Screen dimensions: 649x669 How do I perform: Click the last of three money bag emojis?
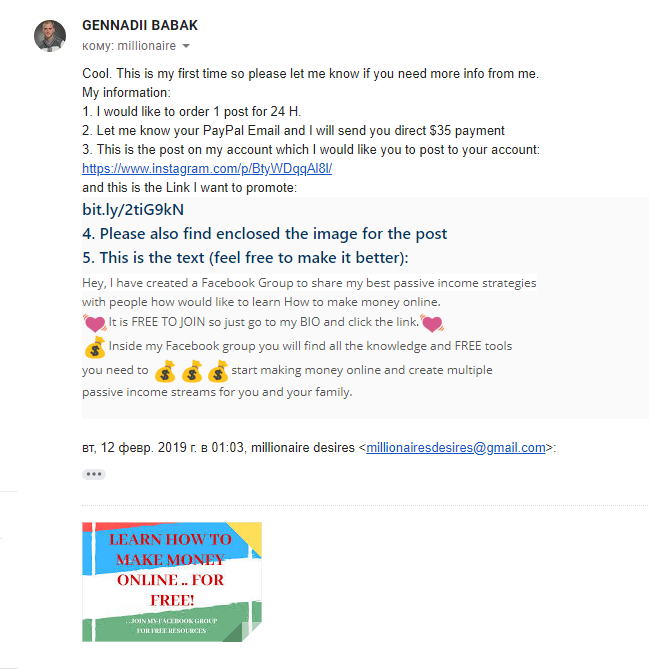tap(218, 371)
